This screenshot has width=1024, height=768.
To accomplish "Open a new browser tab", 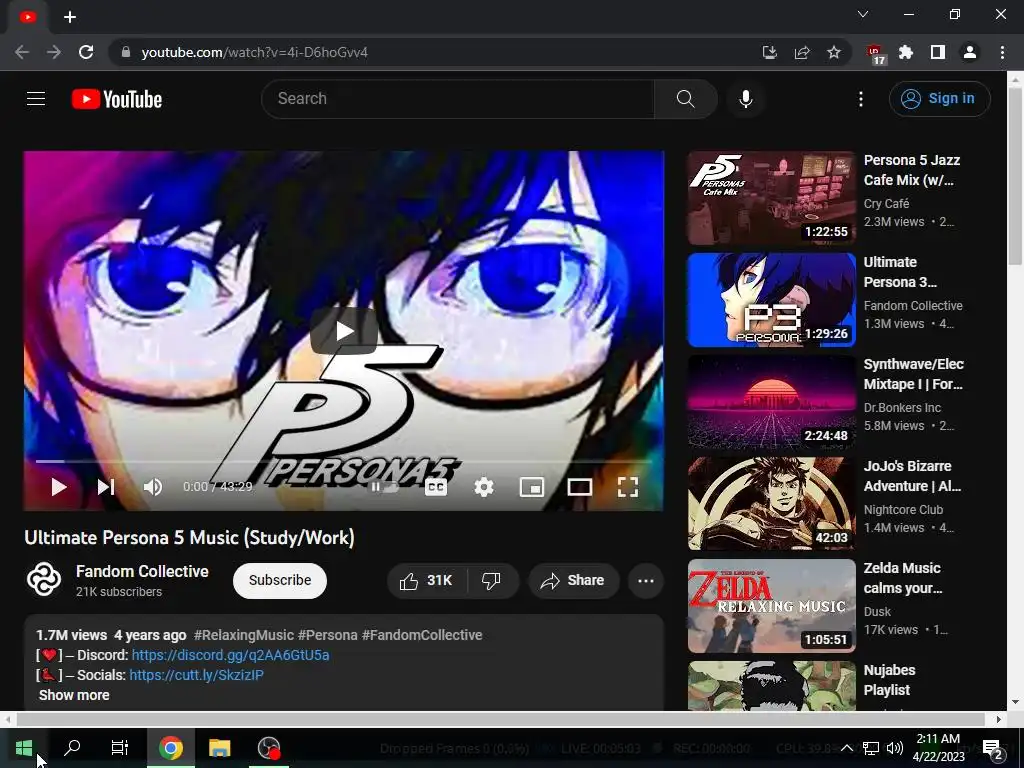I will tap(70, 17).
